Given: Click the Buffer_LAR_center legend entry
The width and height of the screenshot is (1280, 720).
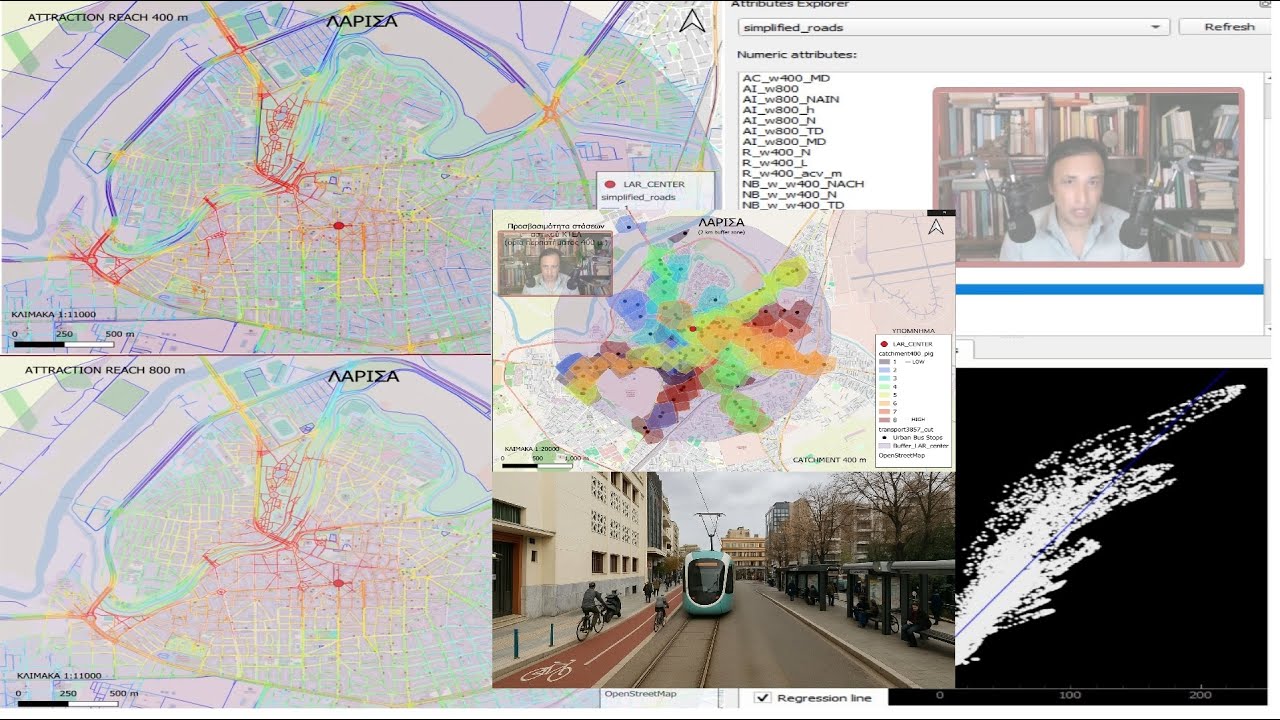Looking at the screenshot, I should point(913,446).
